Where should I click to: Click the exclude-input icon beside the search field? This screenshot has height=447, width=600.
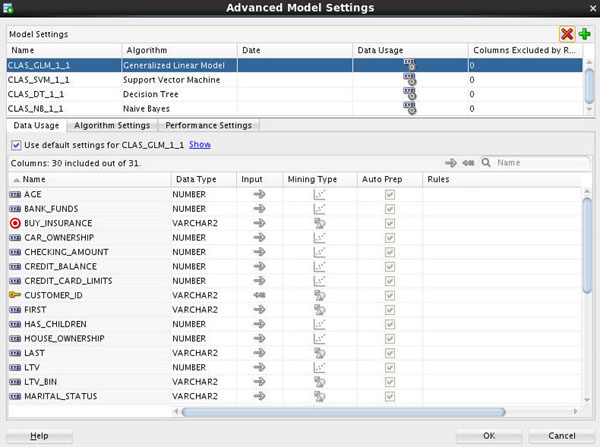click(468, 163)
